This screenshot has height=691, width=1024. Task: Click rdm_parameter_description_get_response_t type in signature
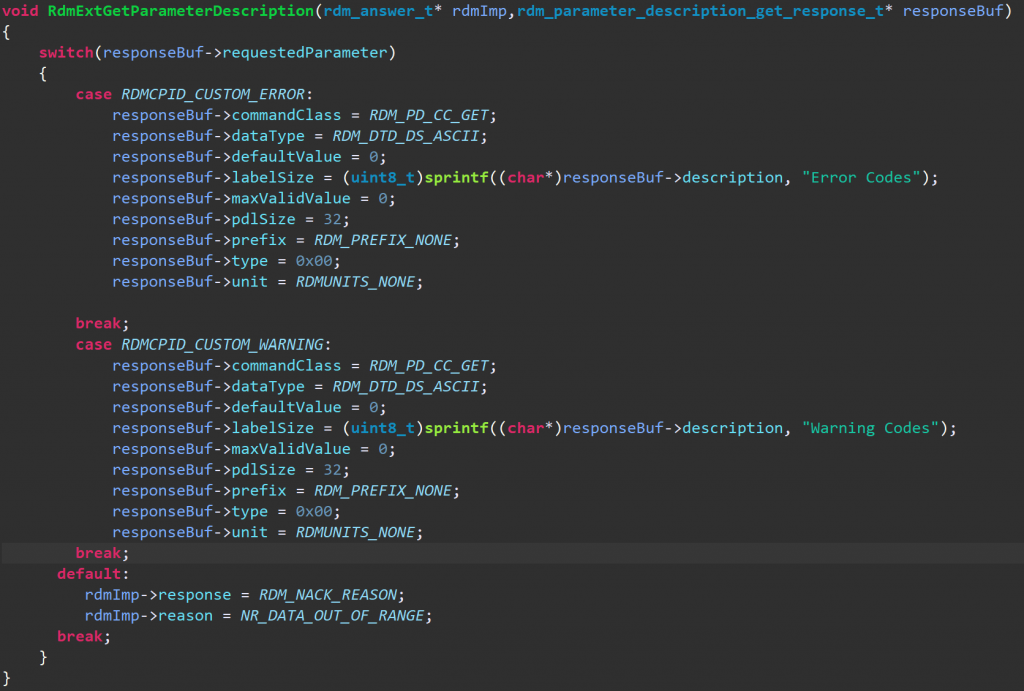[x=701, y=11]
